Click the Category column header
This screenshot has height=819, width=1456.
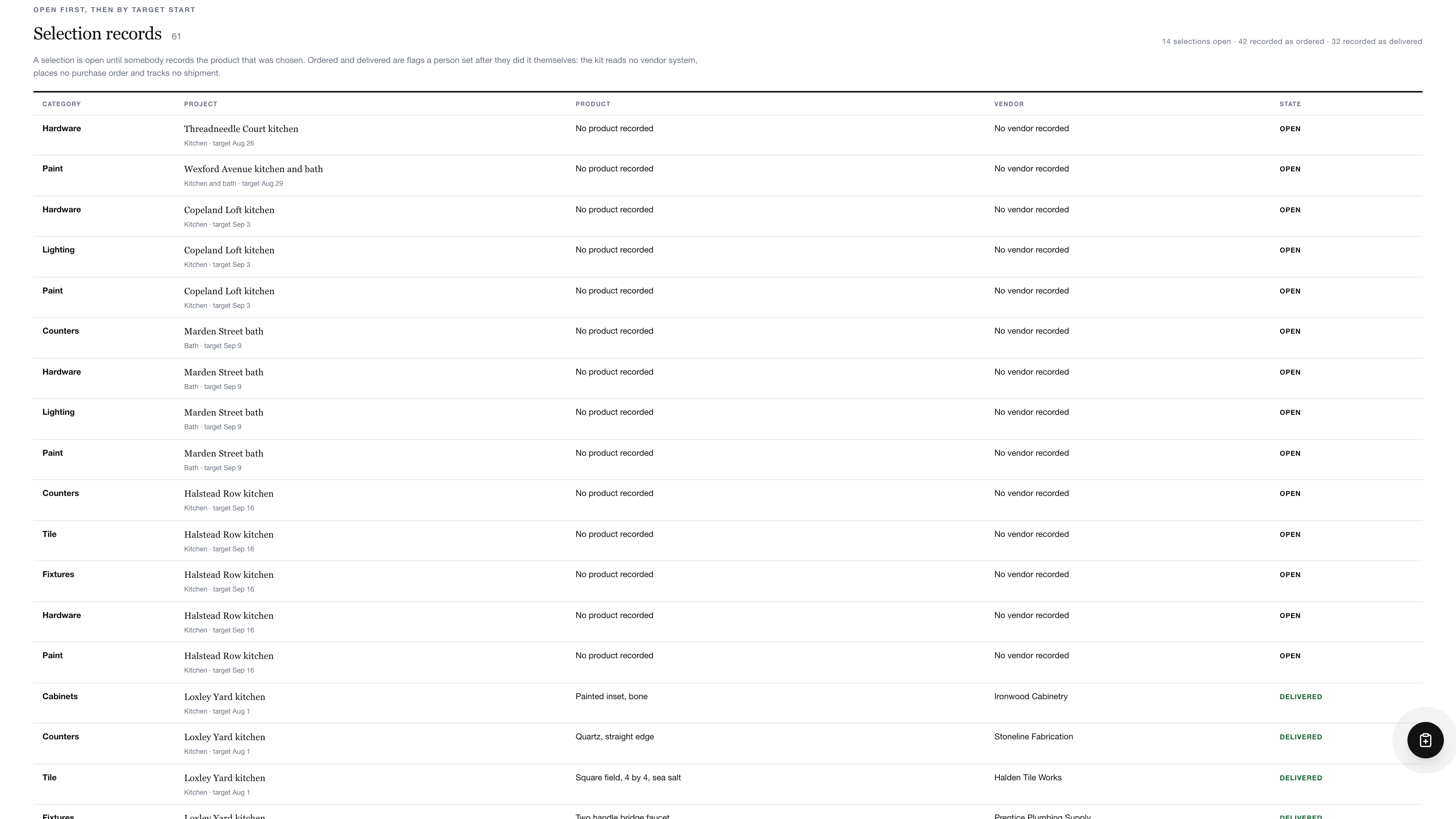click(x=61, y=104)
